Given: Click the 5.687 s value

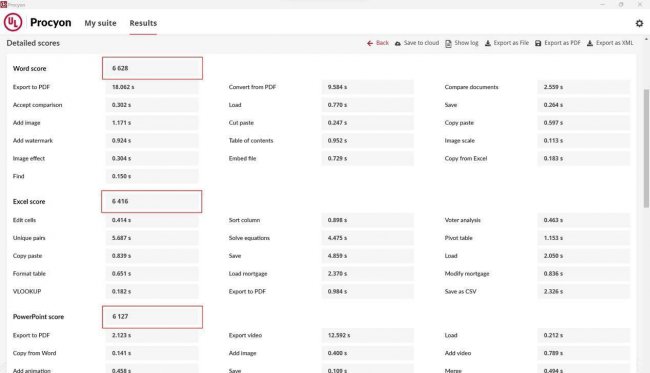Looking at the screenshot, I should pyautogui.click(x=152, y=238).
